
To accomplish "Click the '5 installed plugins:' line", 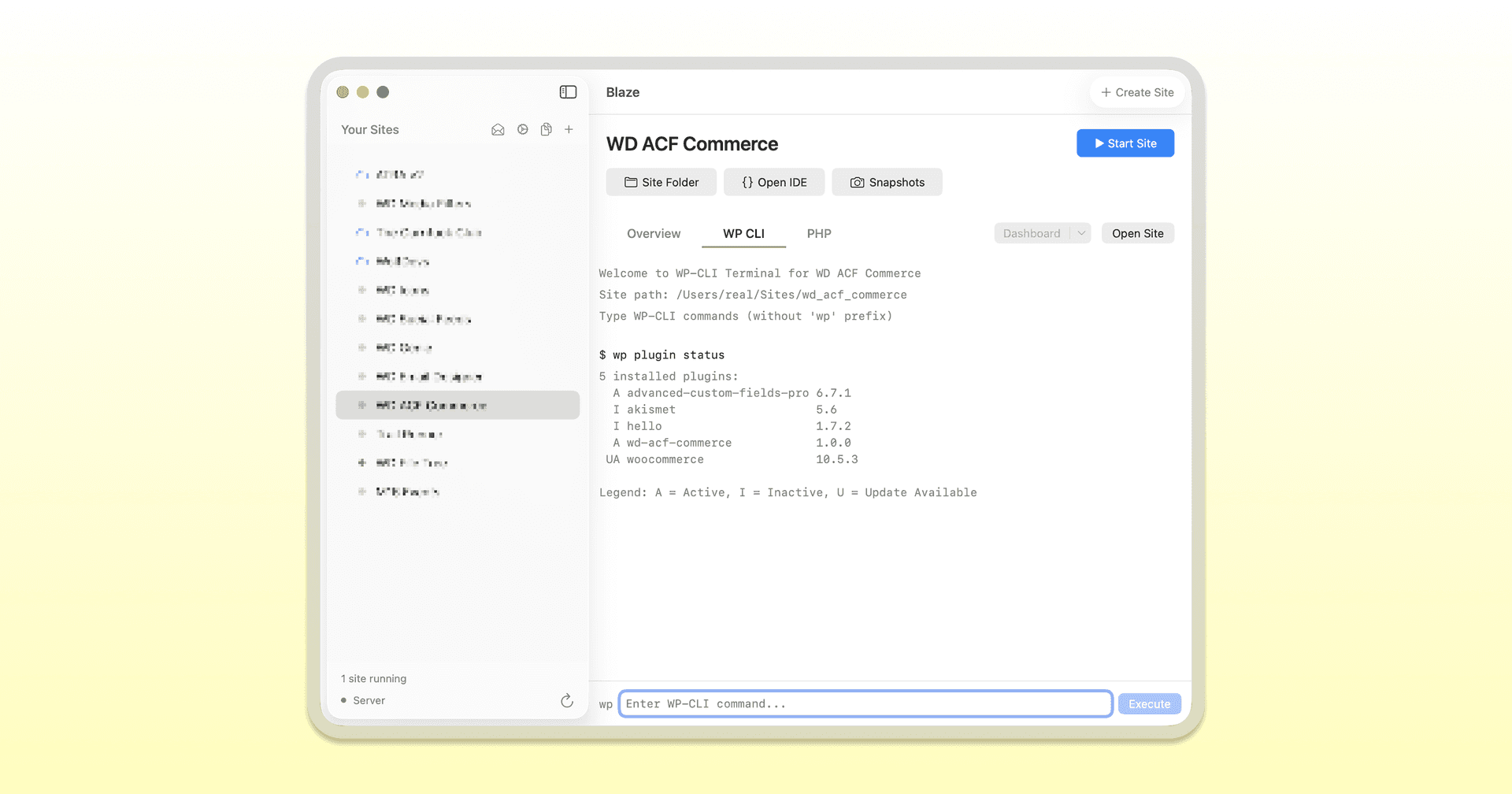I will tap(669, 377).
